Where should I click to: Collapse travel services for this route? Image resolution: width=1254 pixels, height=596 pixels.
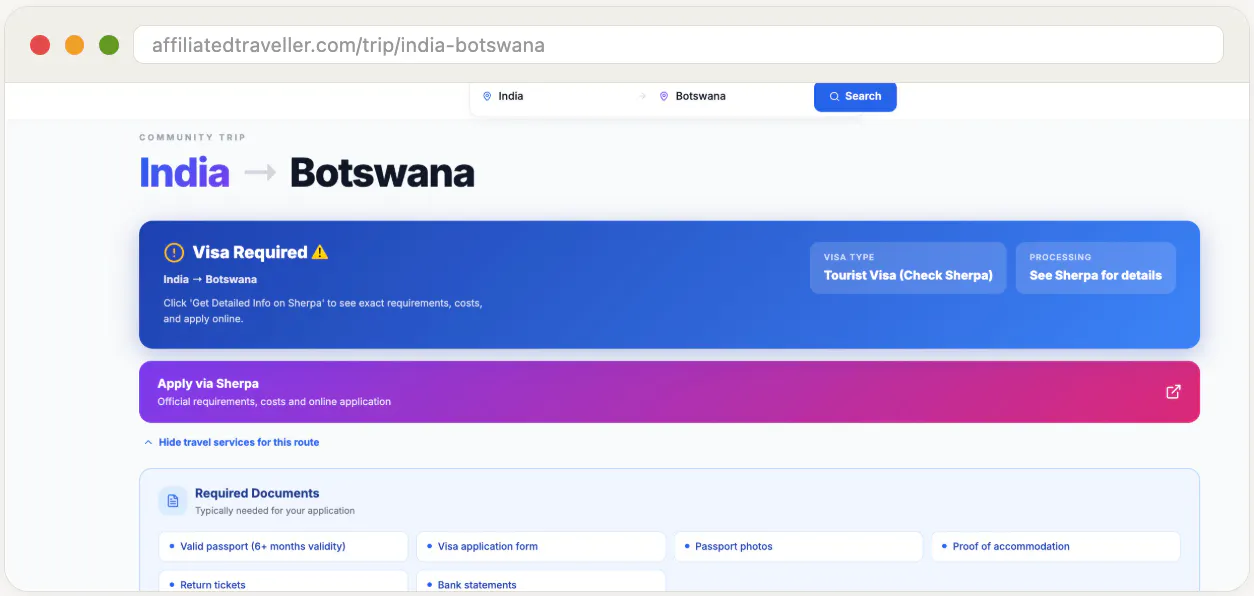231,442
